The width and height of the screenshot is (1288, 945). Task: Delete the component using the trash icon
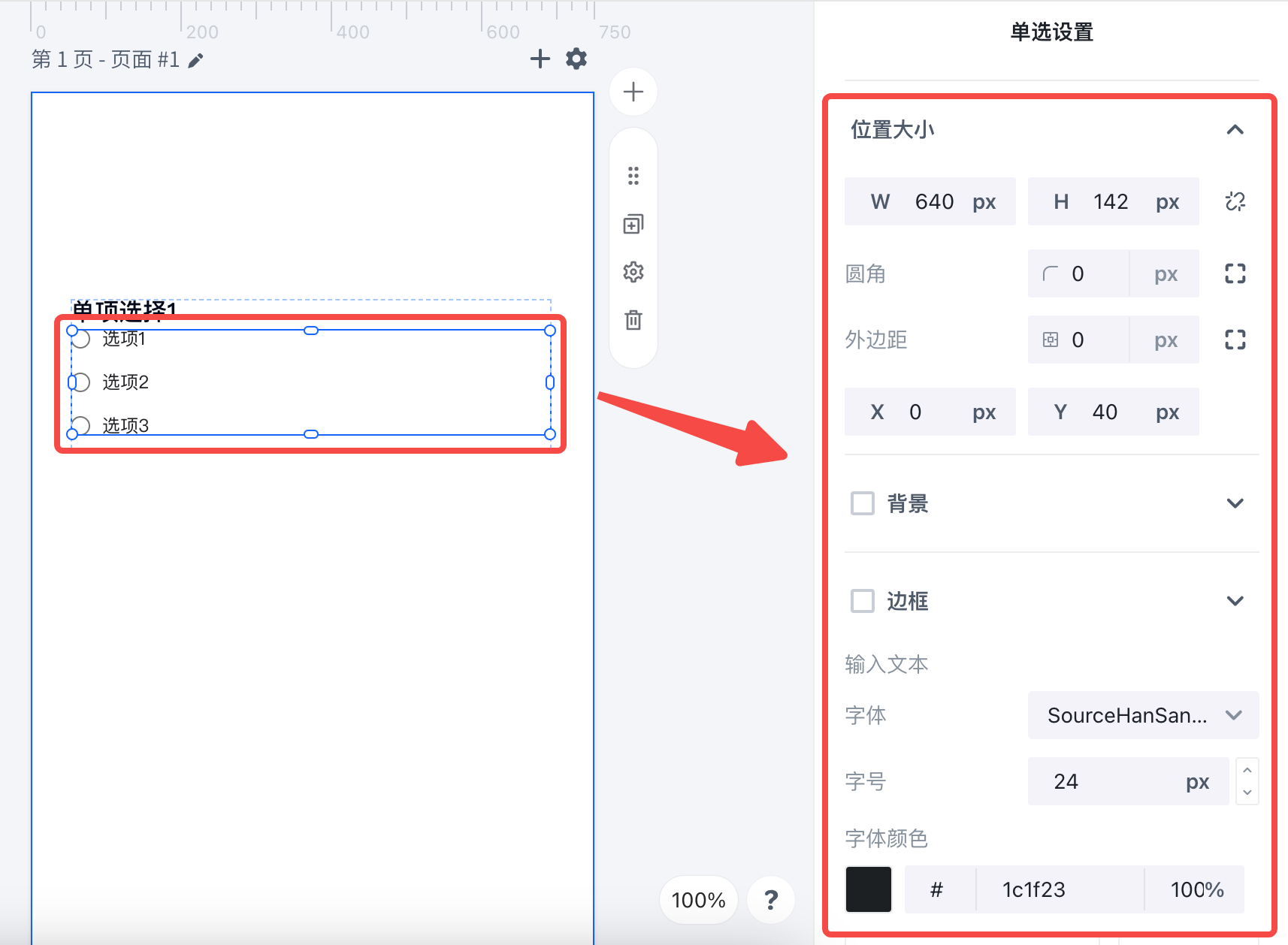633,320
